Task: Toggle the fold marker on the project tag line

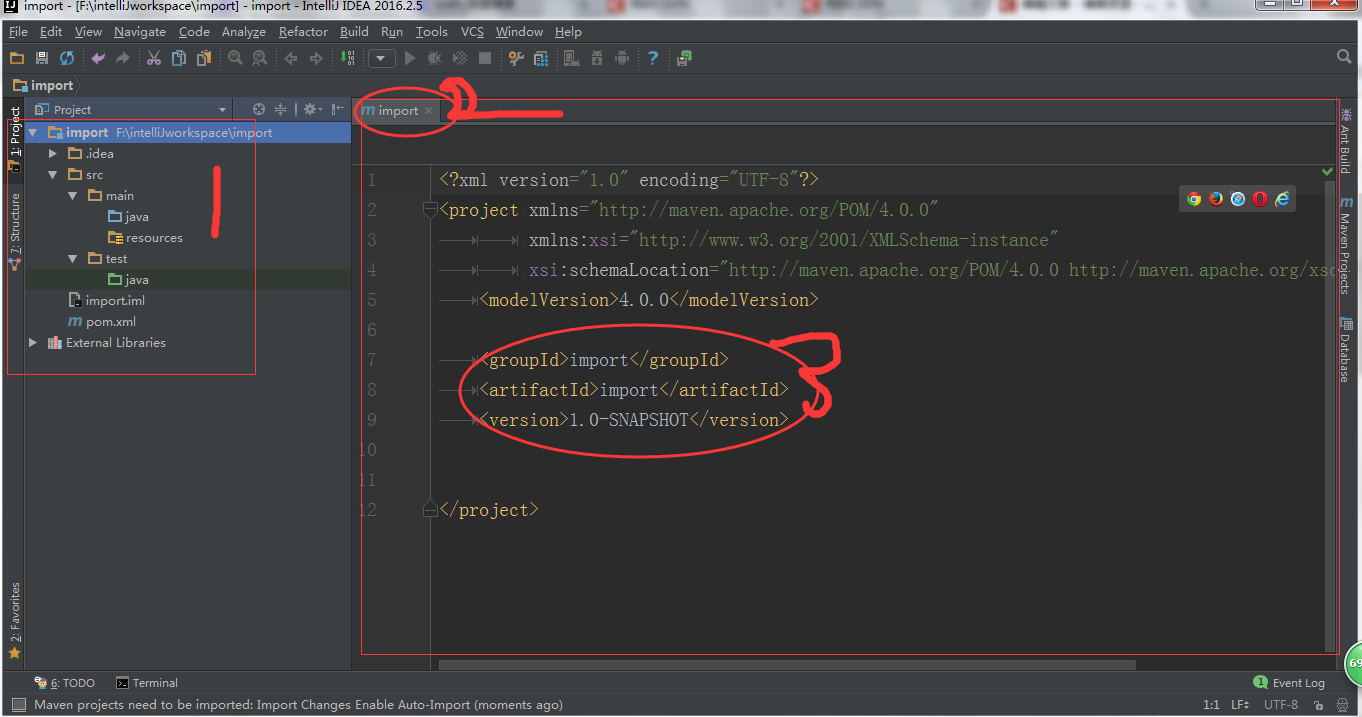Action: [430, 210]
